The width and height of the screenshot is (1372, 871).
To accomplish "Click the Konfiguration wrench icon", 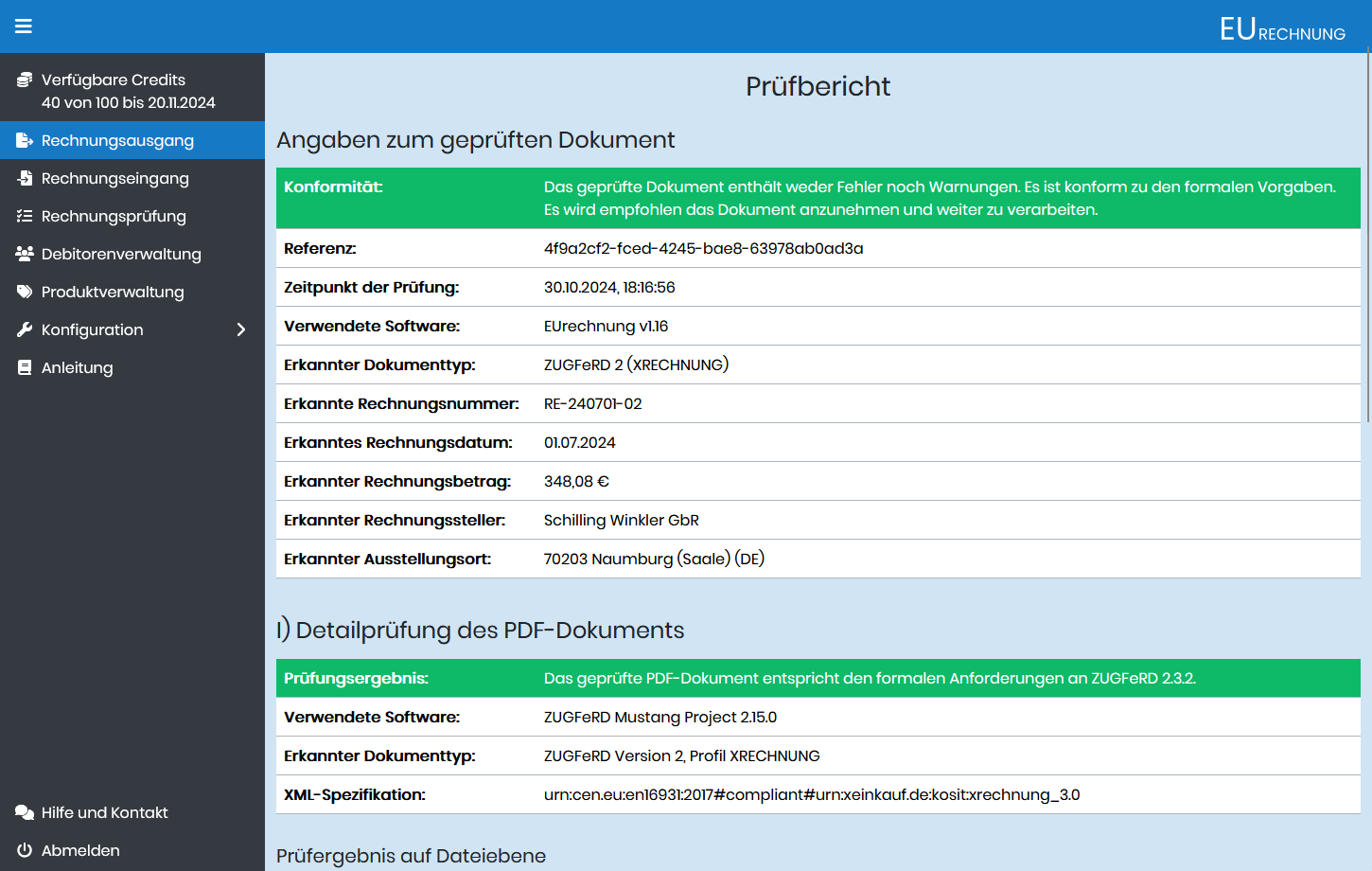I will tap(25, 329).
